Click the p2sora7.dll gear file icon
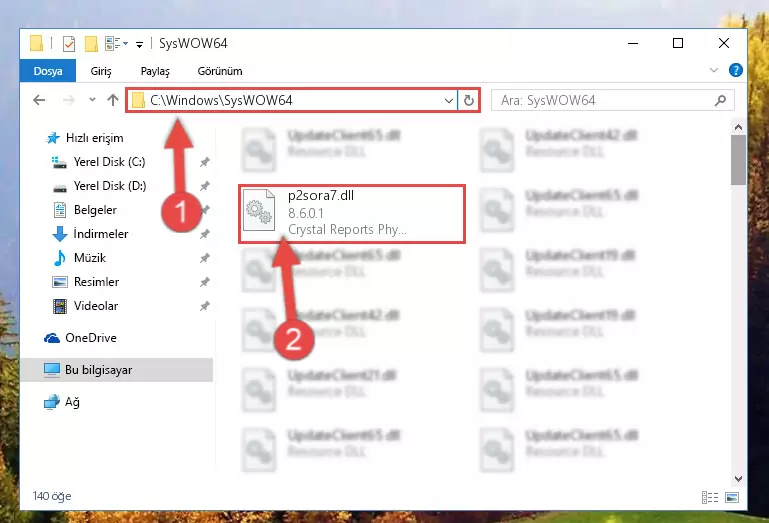The height and width of the screenshot is (523, 769). [x=259, y=210]
